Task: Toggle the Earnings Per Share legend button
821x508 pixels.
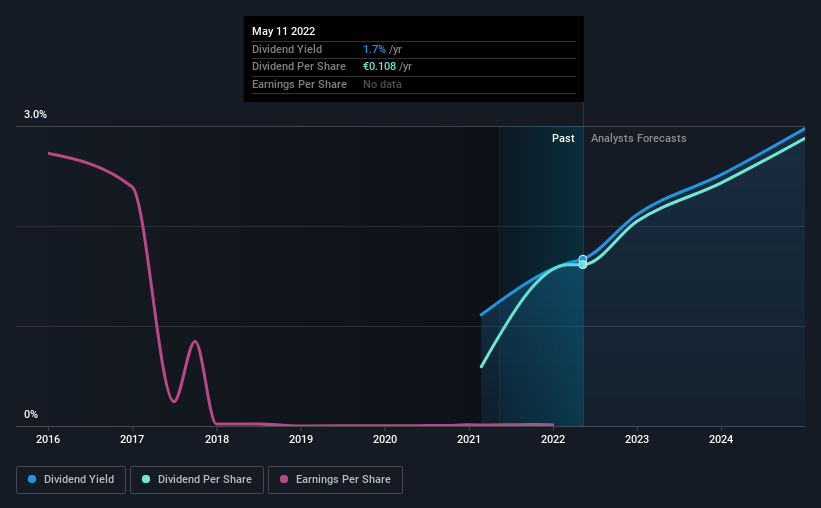Action: point(335,480)
